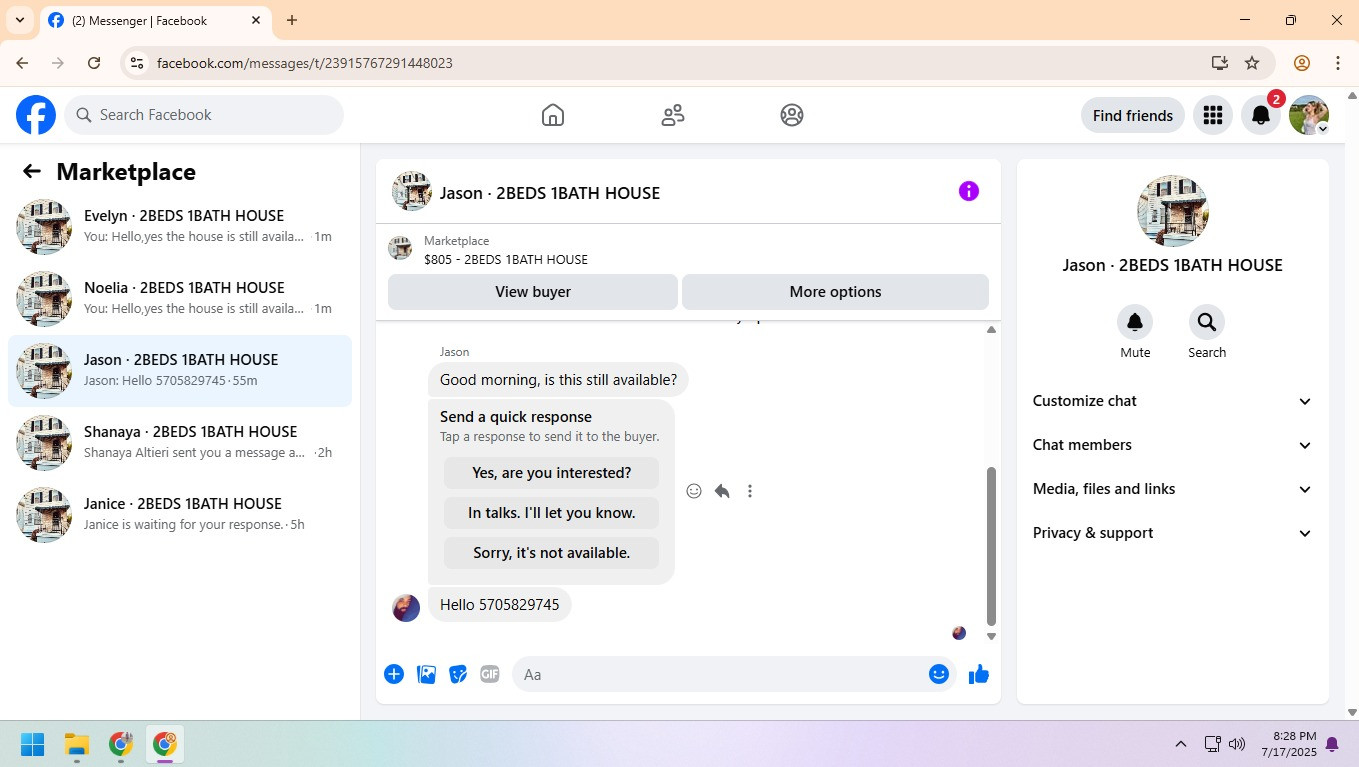This screenshot has width=1359, height=767.
Task: Click the Find friends button
Action: (1133, 115)
